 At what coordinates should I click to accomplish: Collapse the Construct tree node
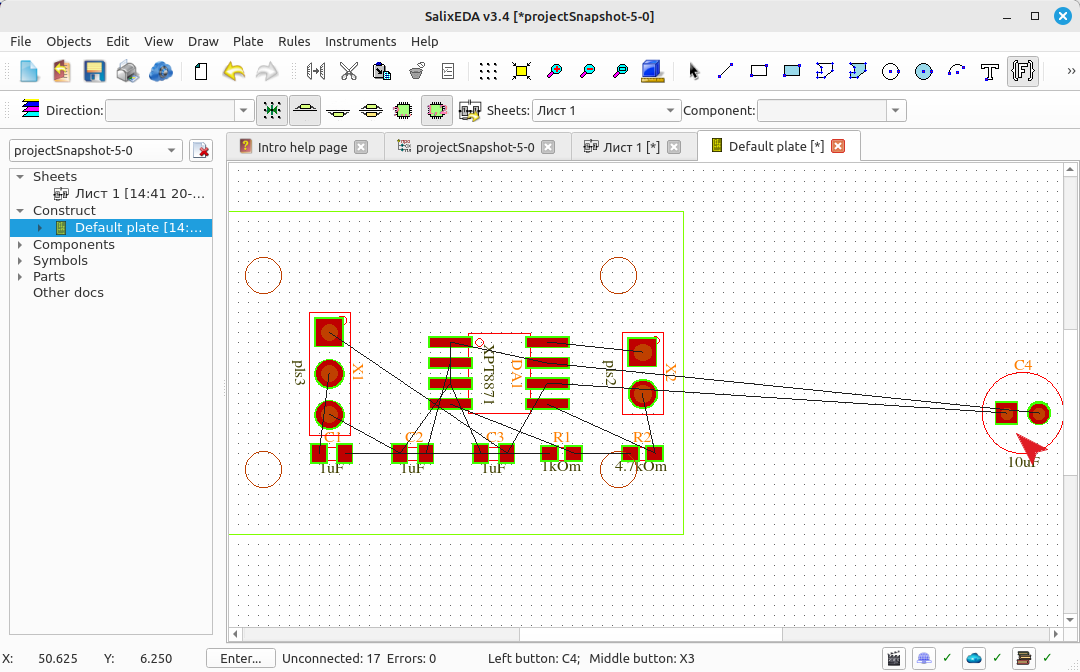(20, 211)
